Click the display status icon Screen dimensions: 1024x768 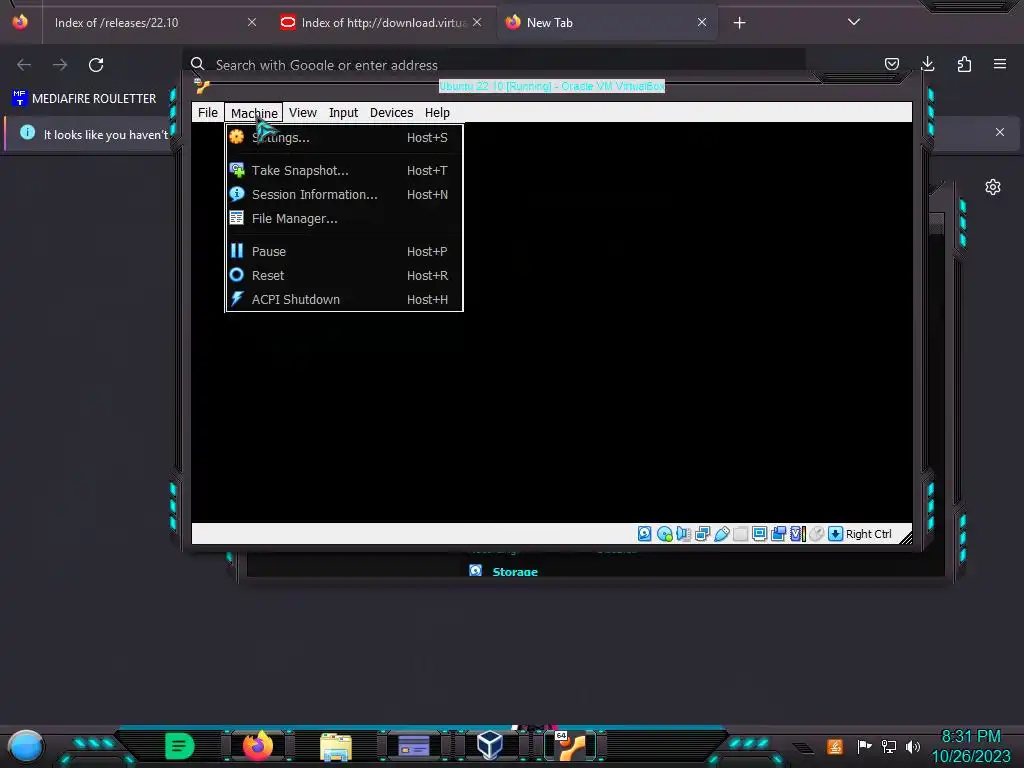pyautogui.click(x=760, y=534)
